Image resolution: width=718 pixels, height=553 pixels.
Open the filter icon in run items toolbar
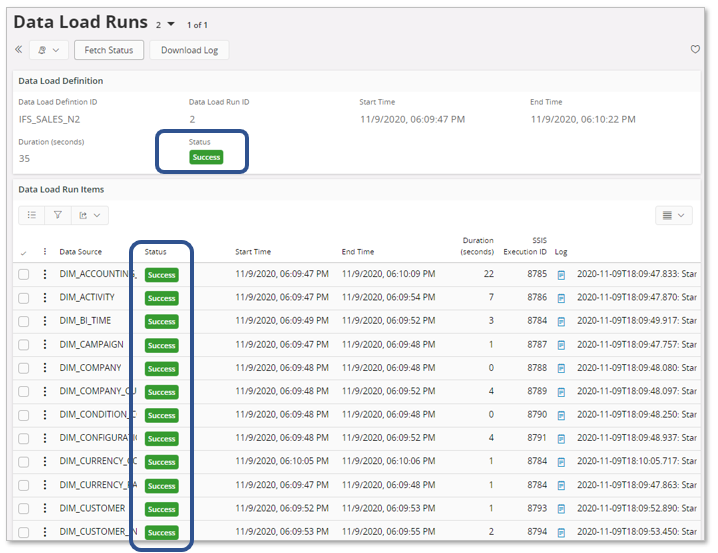click(57, 215)
